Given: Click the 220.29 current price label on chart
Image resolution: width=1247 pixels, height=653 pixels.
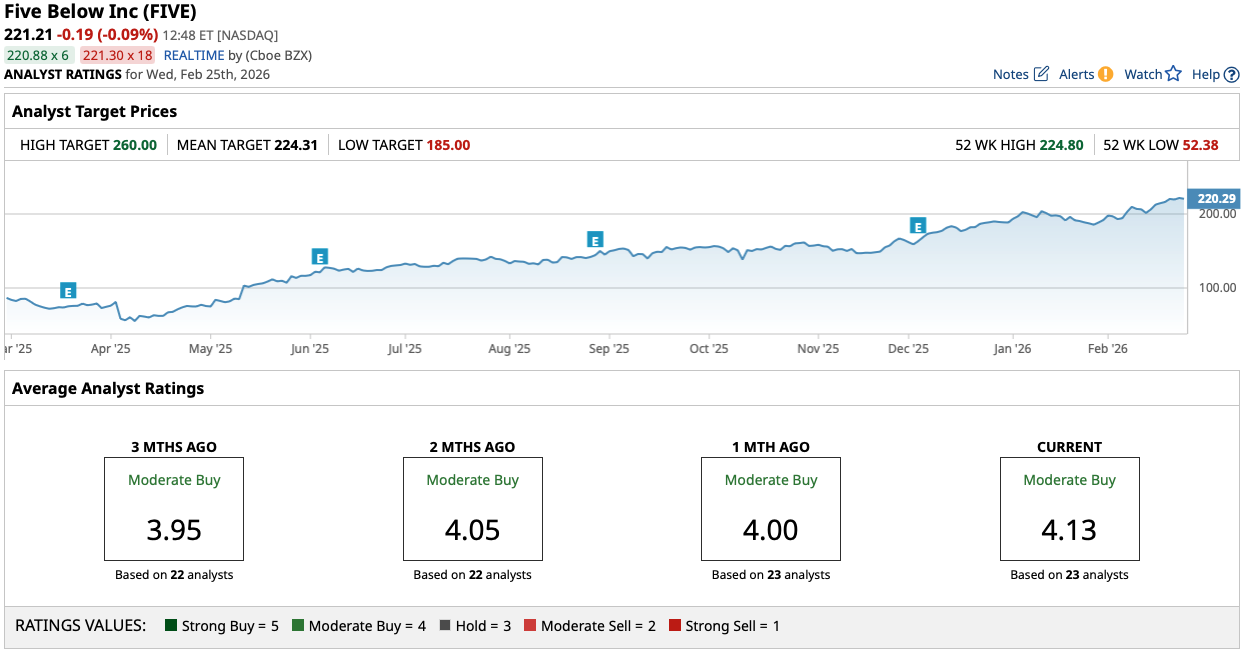Looking at the screenshot, I should point(1213,198).
